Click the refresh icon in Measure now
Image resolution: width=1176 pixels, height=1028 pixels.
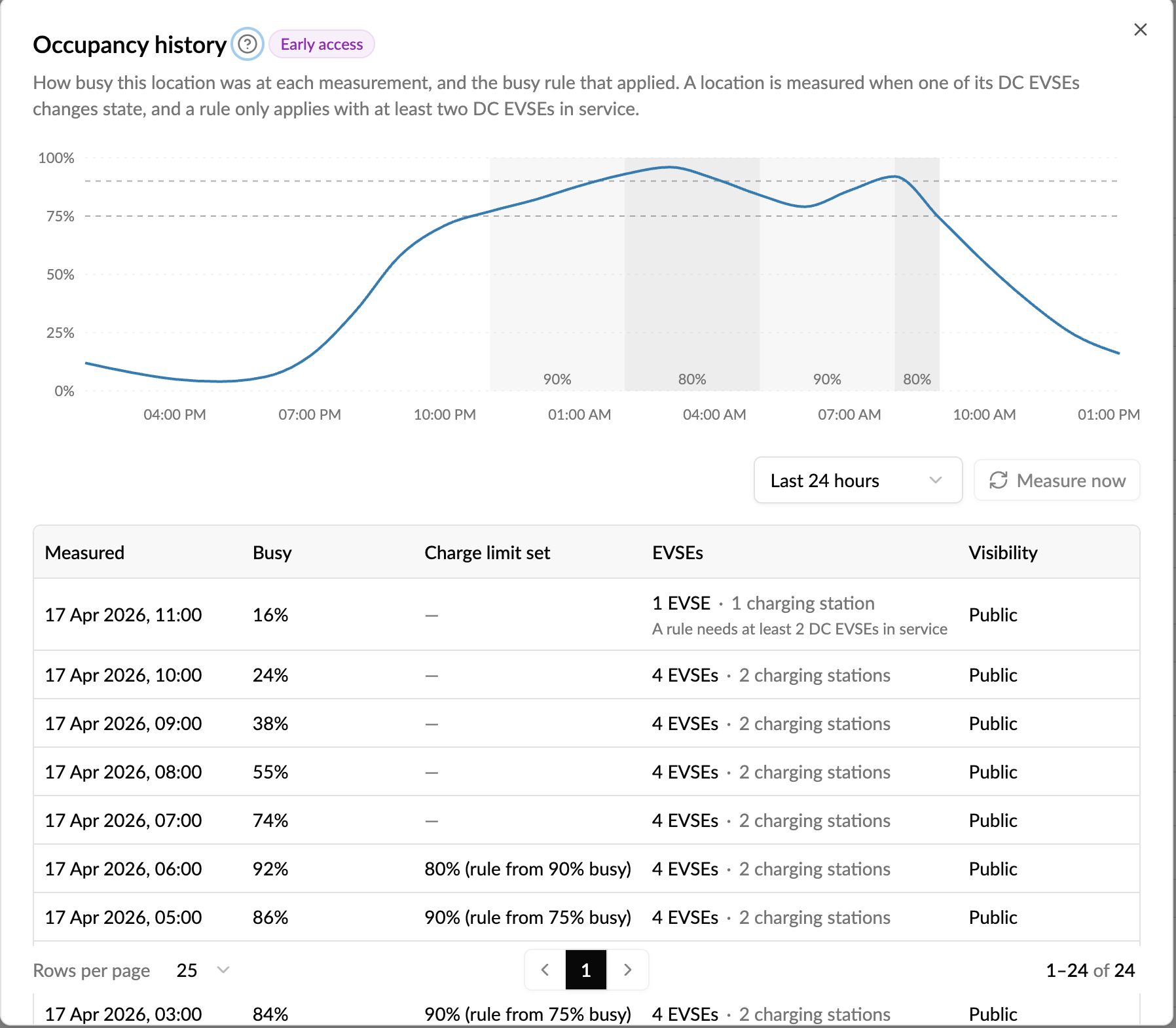coord(998,480)
